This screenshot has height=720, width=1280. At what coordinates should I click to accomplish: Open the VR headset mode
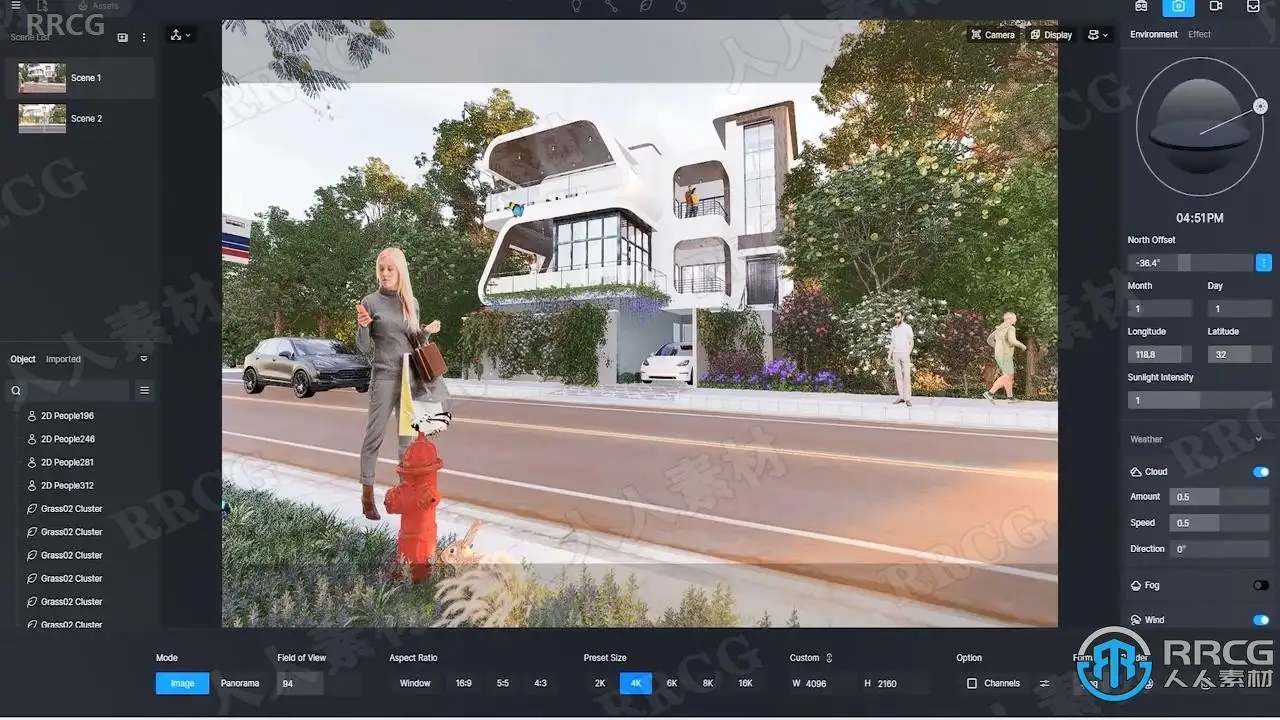click(1142, 6)
